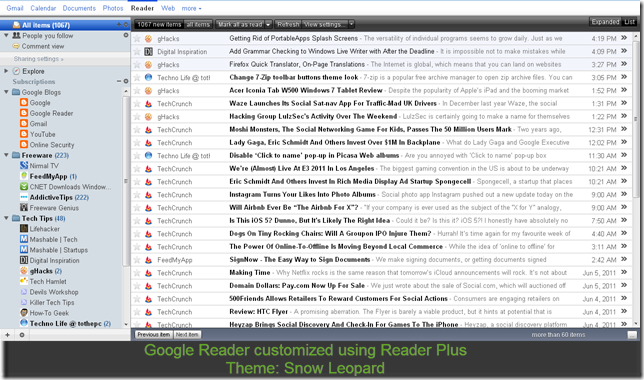
Task: Star the Waze Launches item
Action: [137, 104]
